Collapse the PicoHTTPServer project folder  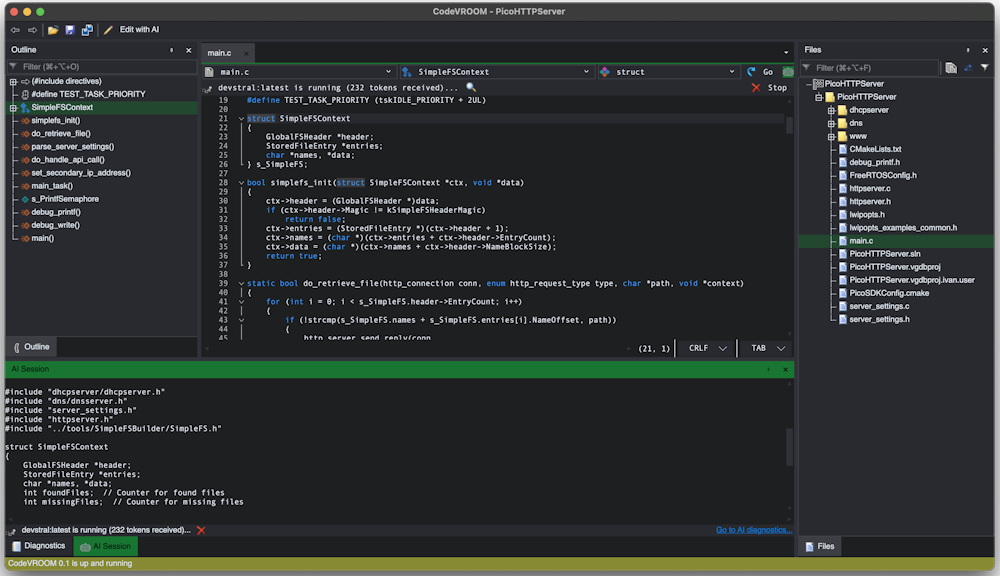click(820, 98)
